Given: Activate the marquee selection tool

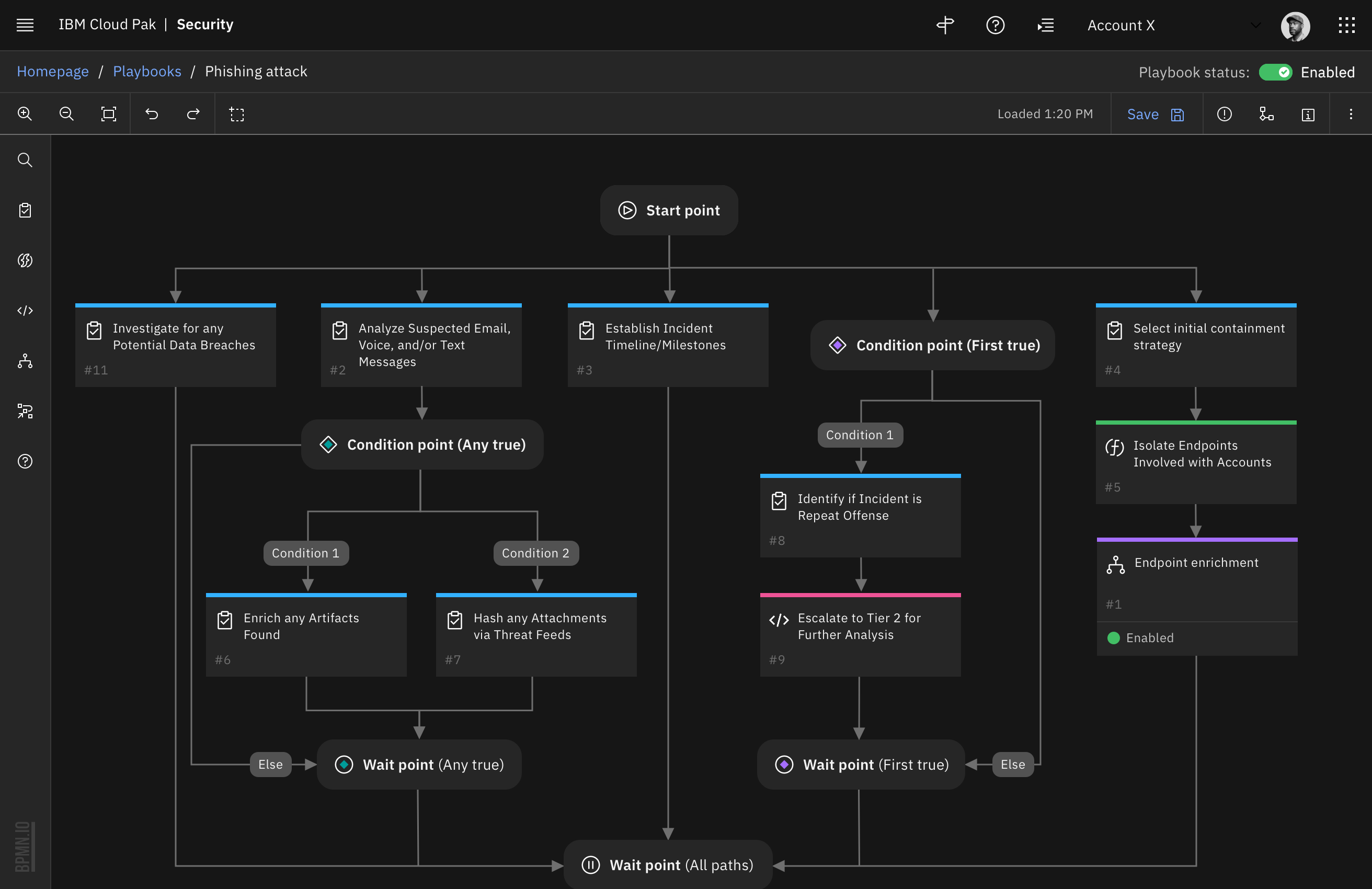Looking at the screenshot, I should (237, 114).
